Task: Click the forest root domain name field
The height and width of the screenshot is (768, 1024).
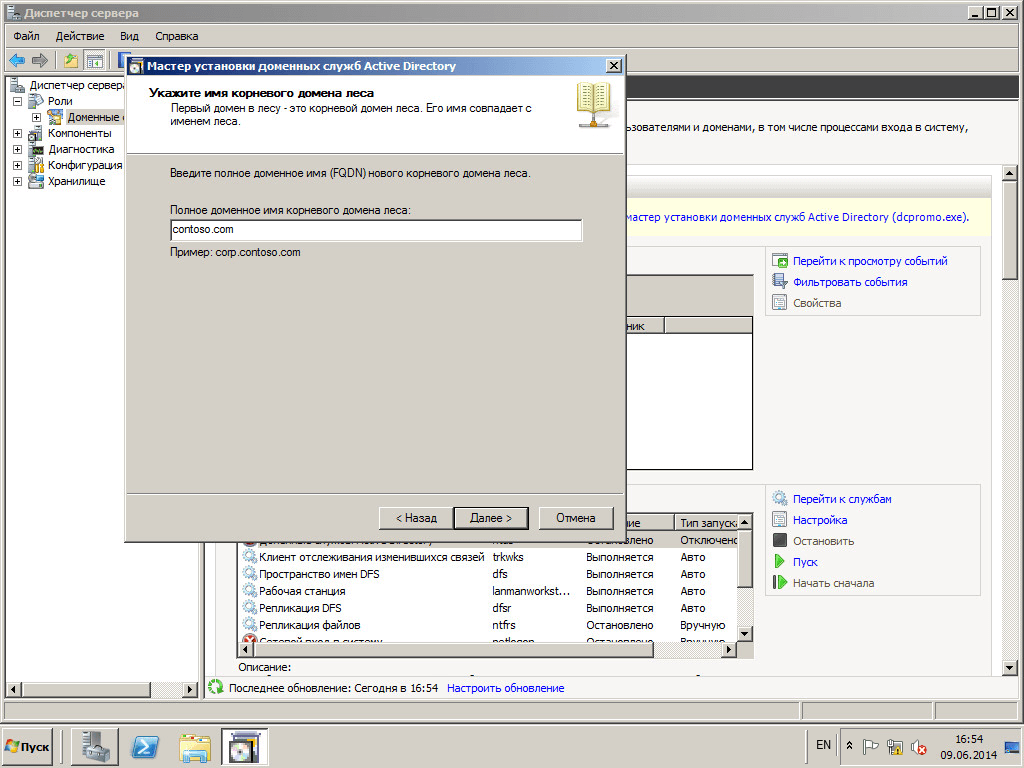Action: (375, 230)
